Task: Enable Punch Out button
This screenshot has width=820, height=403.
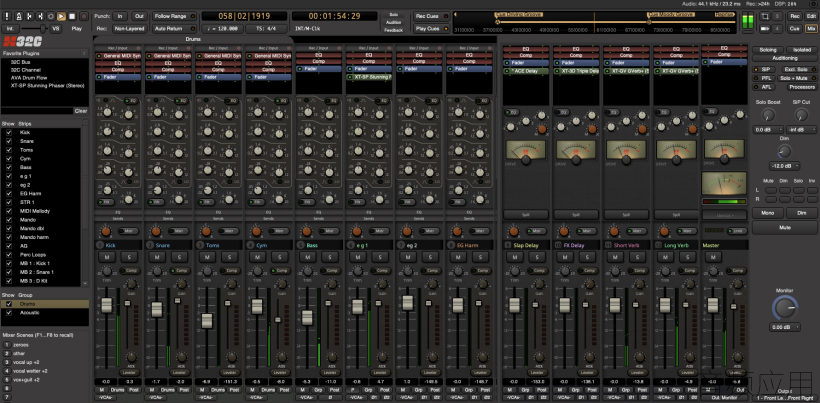Action: [x=139, y=16]
